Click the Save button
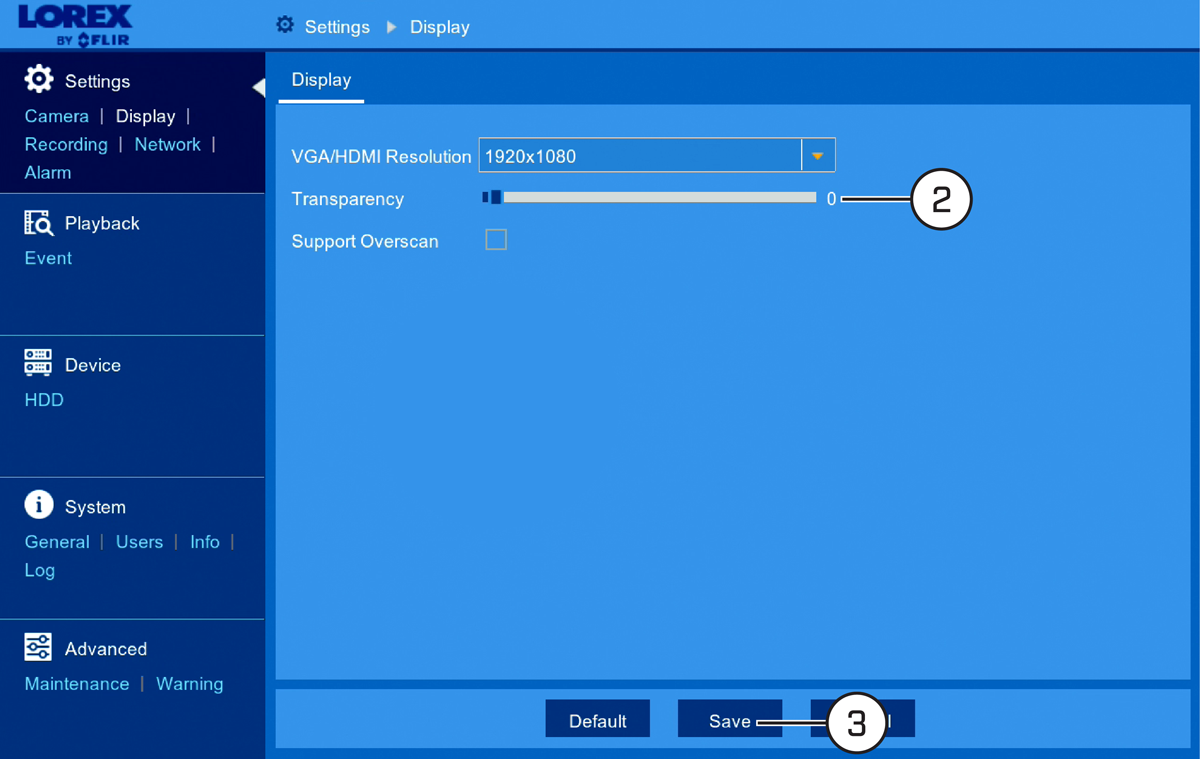The width and height of the screenshot is (1200, 759). [x=730, y=720]
